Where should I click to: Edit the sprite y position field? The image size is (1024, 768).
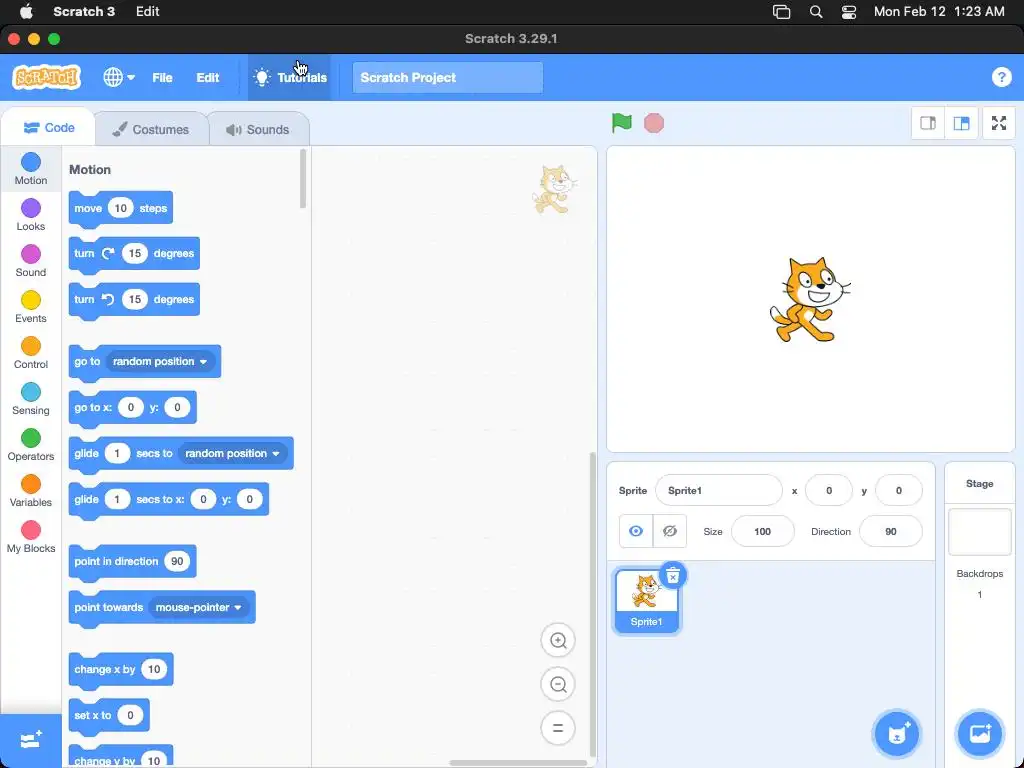click(899, 490)
